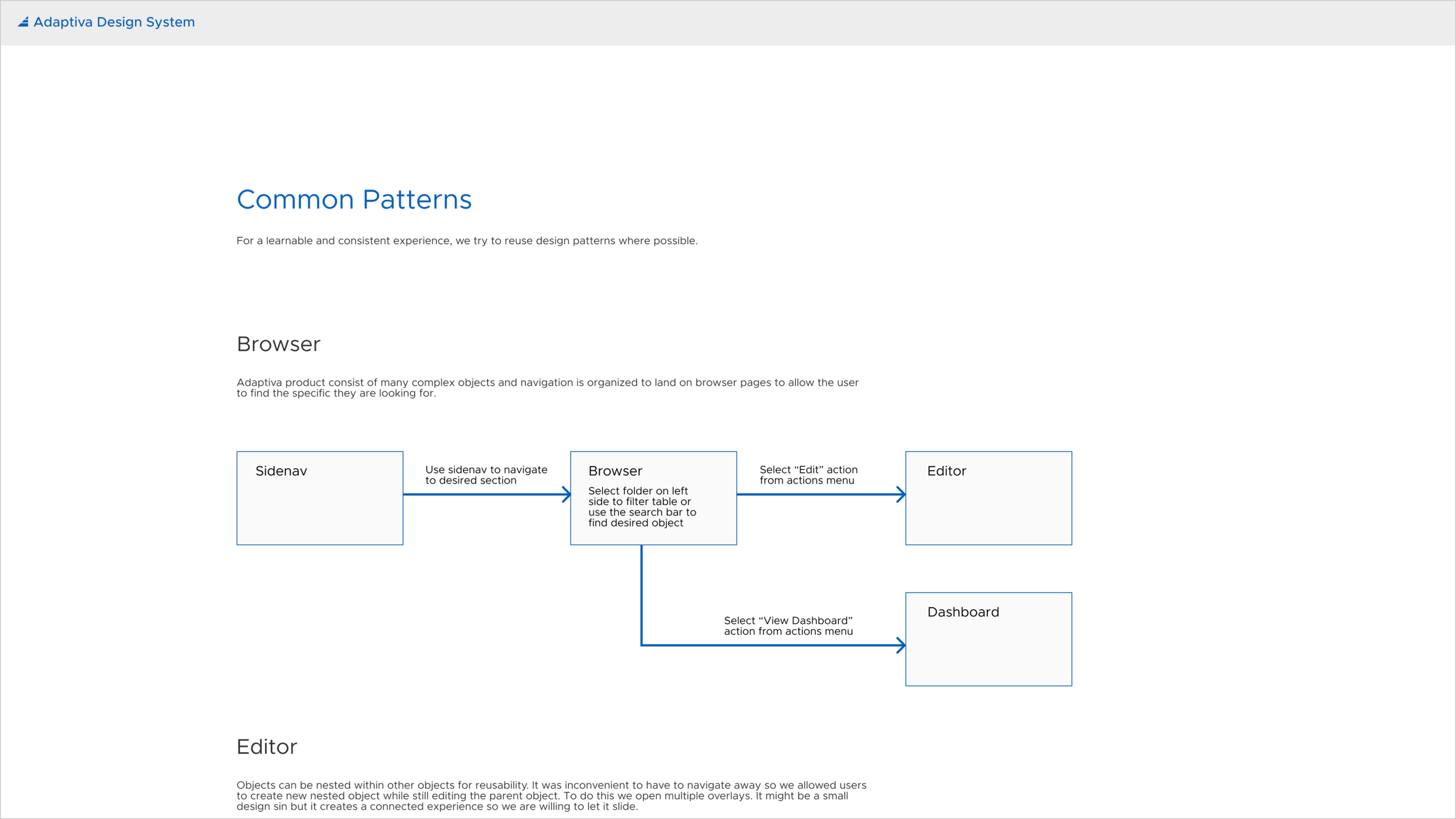Click the Editor section paragraph about overlays

click(x=551, y=796)
